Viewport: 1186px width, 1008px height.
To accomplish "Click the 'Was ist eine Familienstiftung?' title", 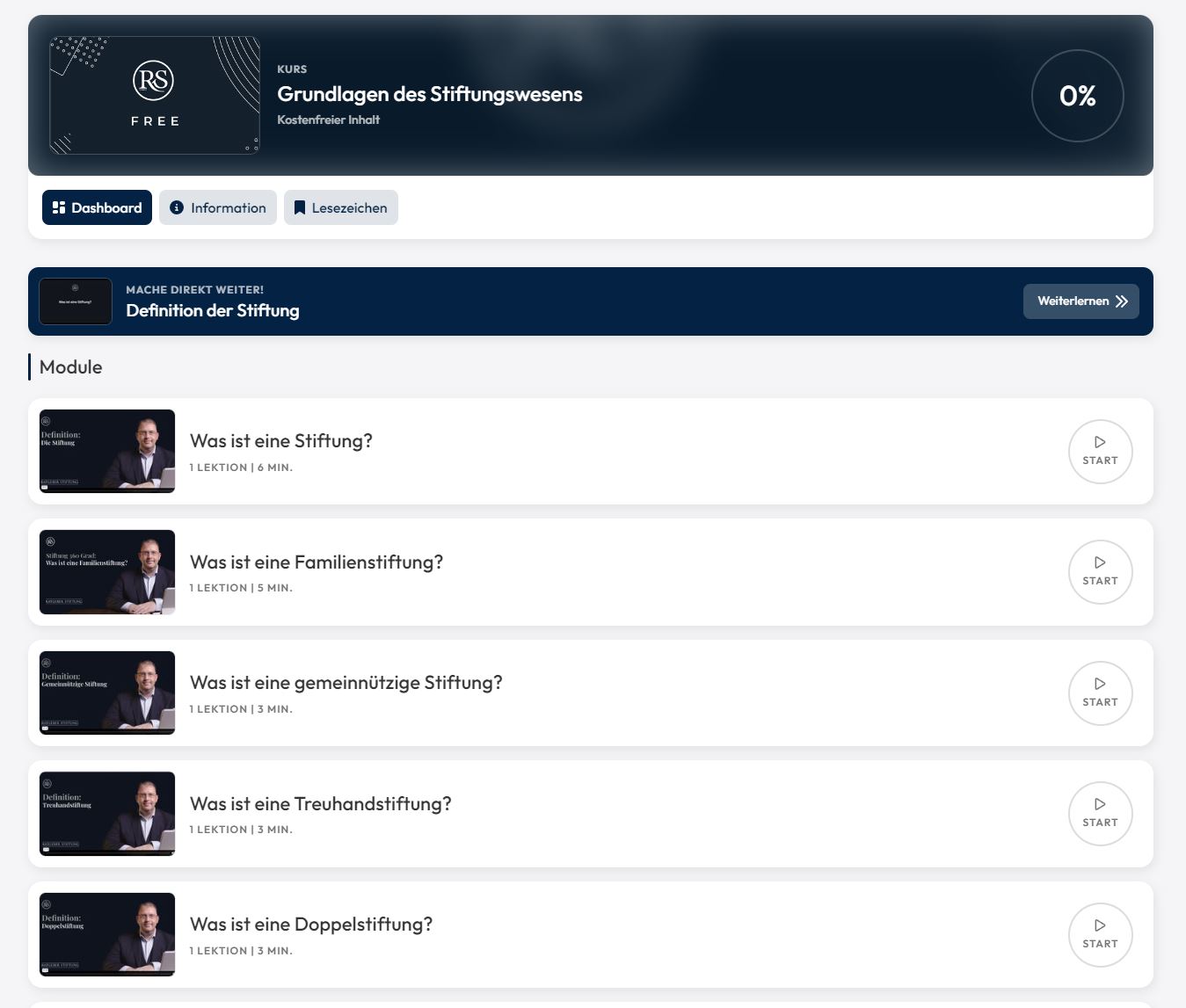I will click(x=317, y=562).
